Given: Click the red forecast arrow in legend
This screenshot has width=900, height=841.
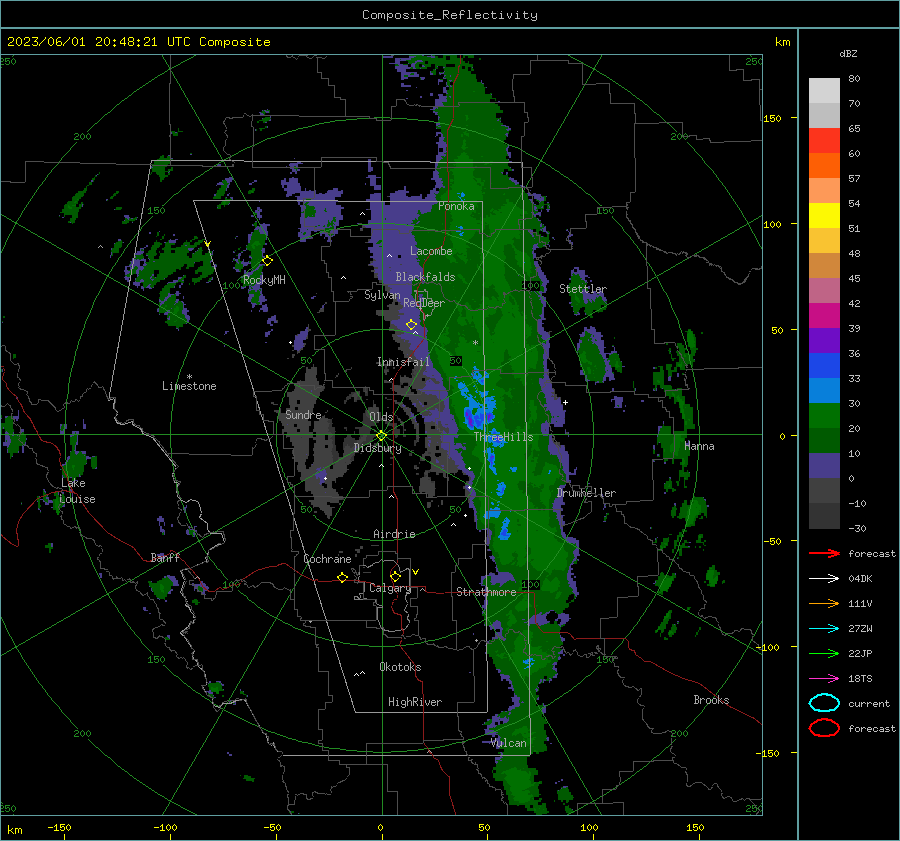Looking at the screenshot, I should point(824,553).
